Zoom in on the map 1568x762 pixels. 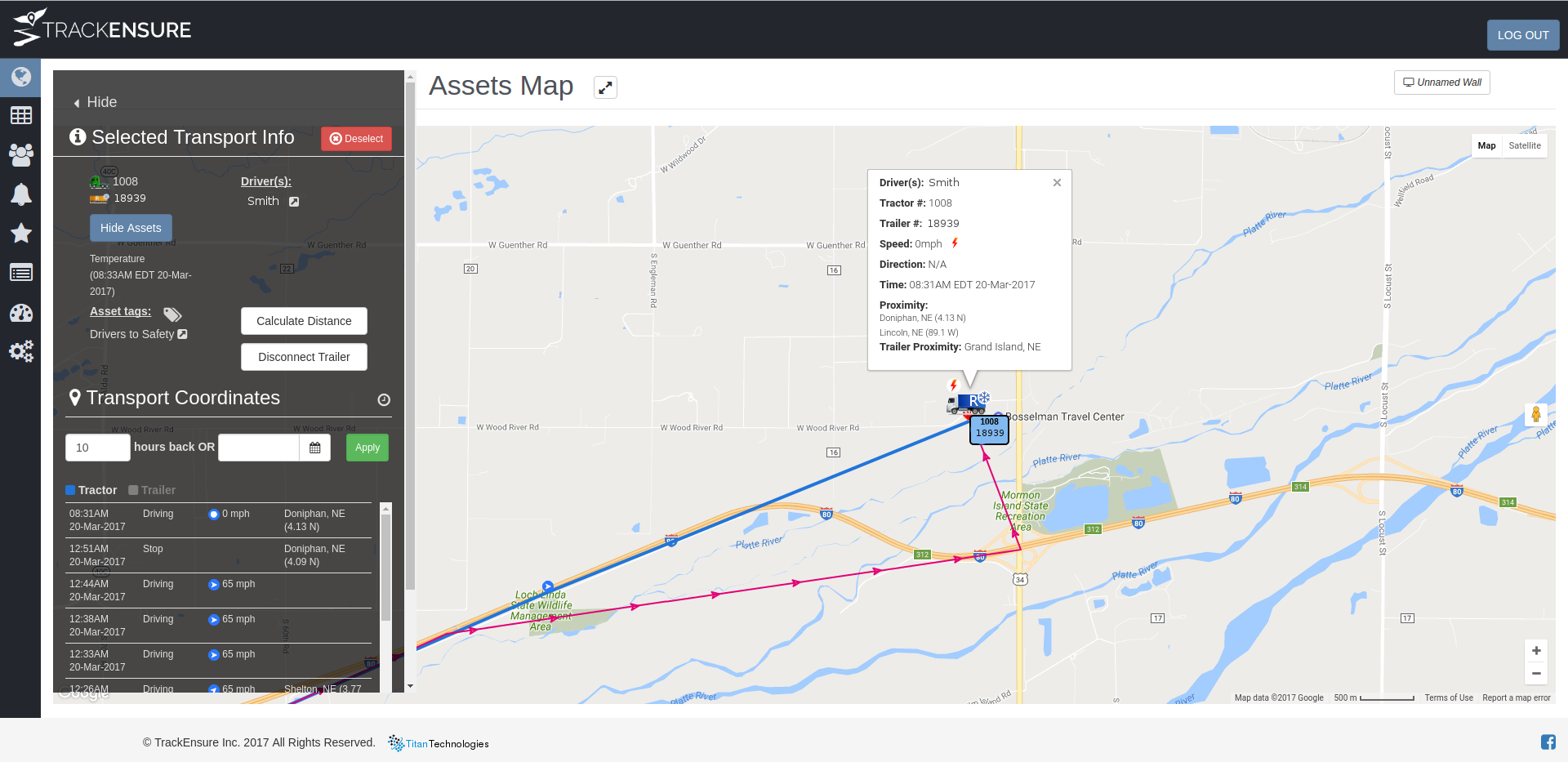pos(1536,651)
